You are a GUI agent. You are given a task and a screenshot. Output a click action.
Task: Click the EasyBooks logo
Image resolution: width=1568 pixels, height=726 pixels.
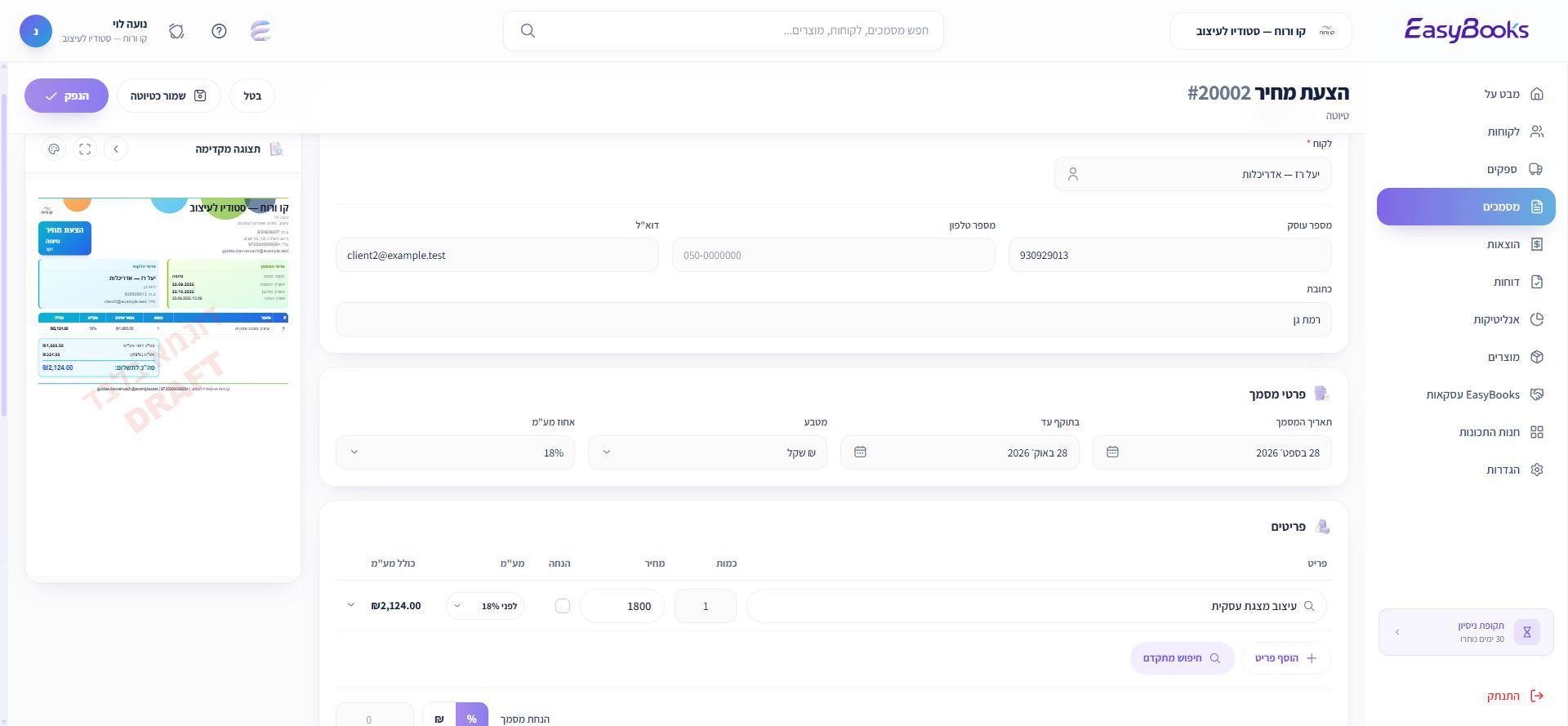[1467, 30]
